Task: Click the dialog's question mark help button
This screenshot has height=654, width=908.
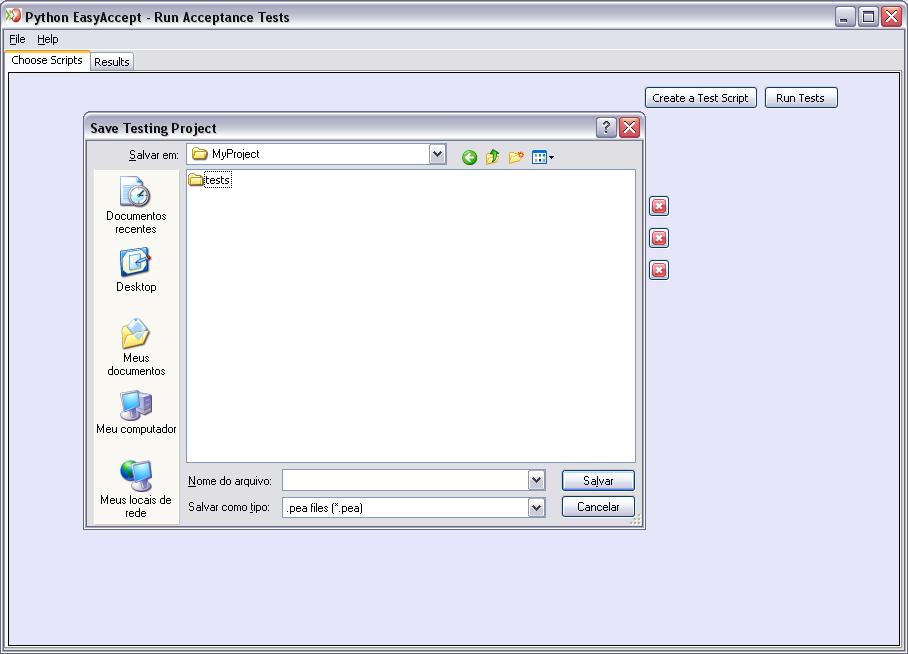Action: pos(606,128)
